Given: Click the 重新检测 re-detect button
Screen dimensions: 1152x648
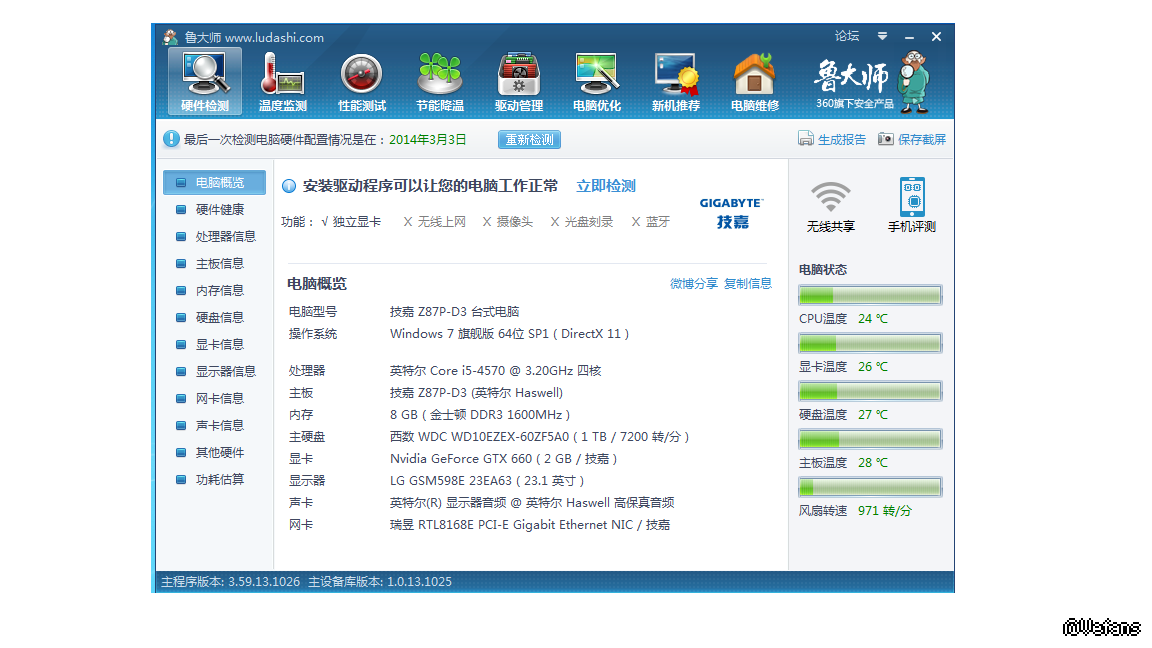Looking at the screenshot, I should pyautogui.click(x=529, y=140).
